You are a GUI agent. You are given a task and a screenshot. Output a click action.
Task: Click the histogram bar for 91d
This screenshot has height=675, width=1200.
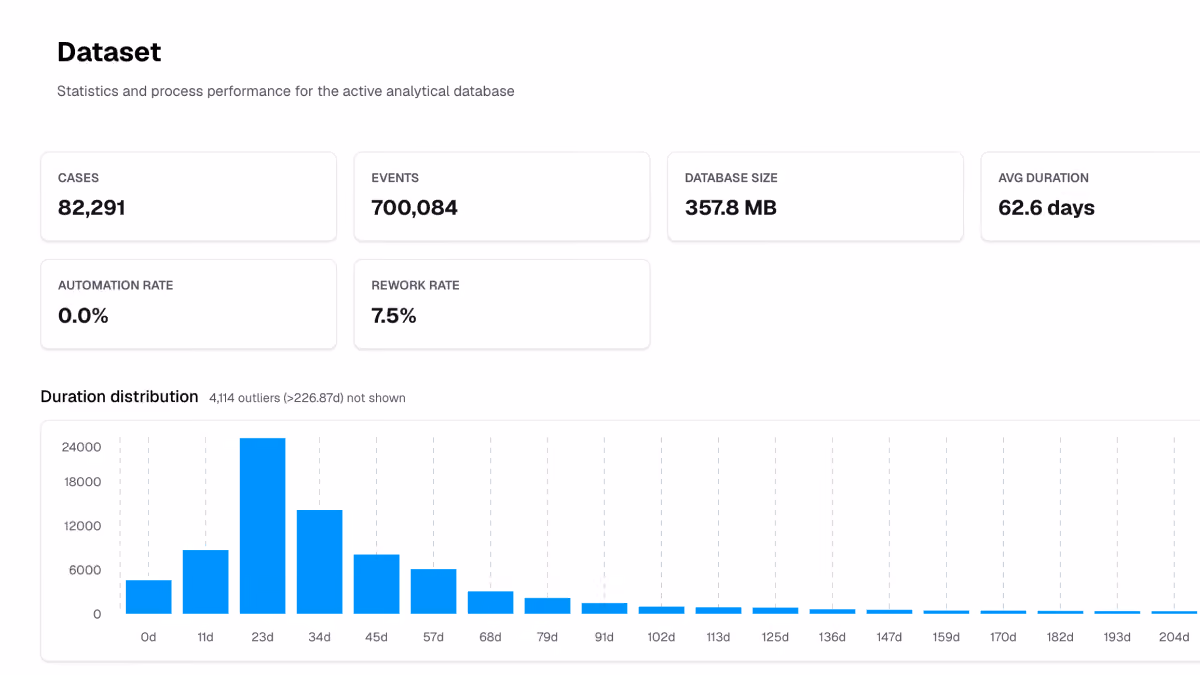(x=605, y=608)
